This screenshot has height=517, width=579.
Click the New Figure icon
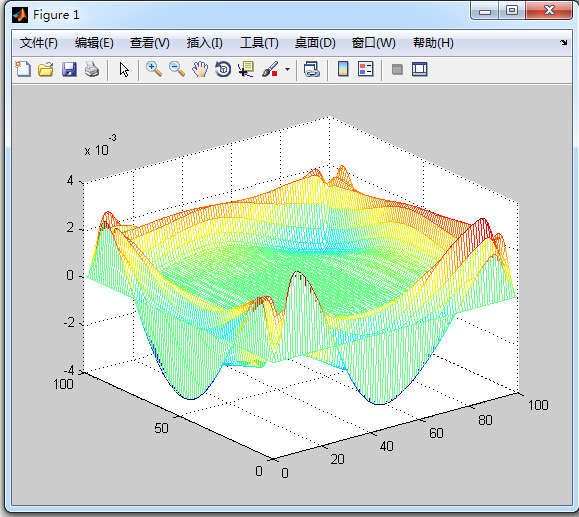pyautogui.click(x=23, y=69)
